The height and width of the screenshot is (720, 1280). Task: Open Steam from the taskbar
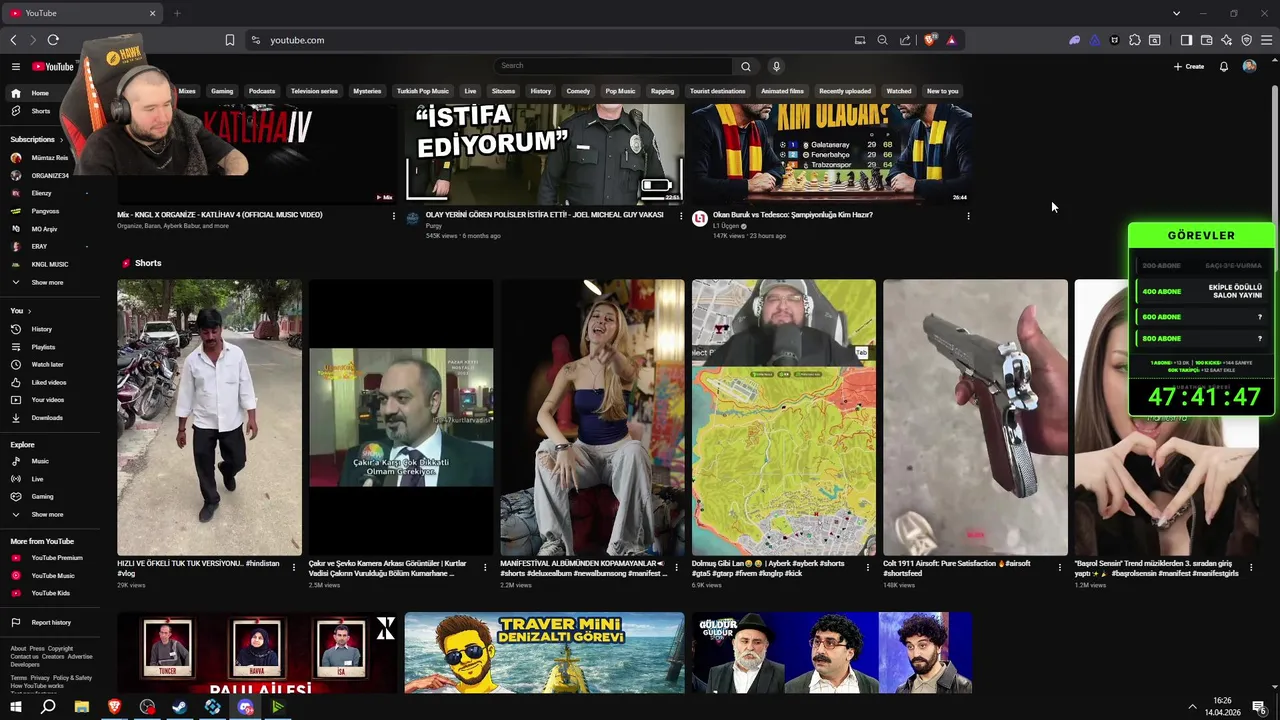pos(180,707)
